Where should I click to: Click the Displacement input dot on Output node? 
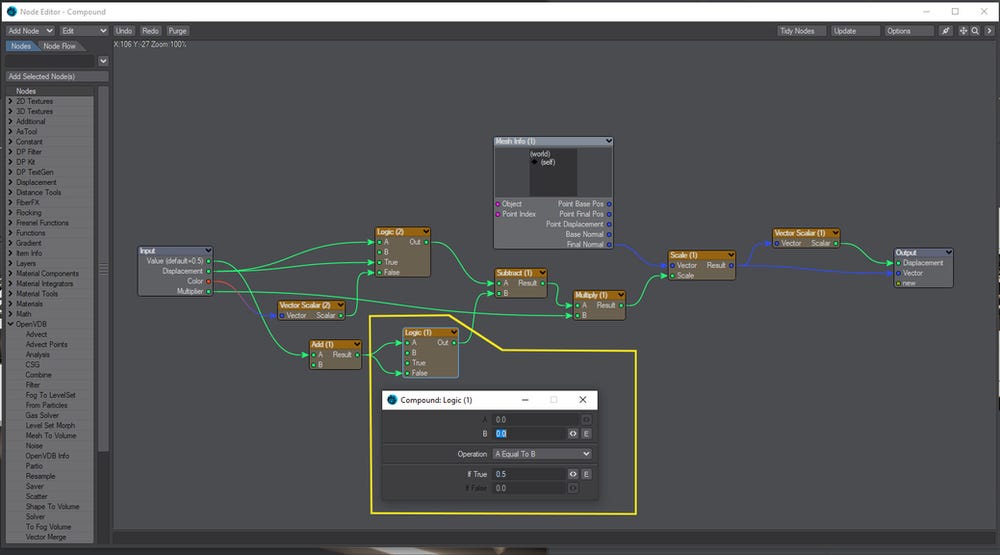(898, 263)
